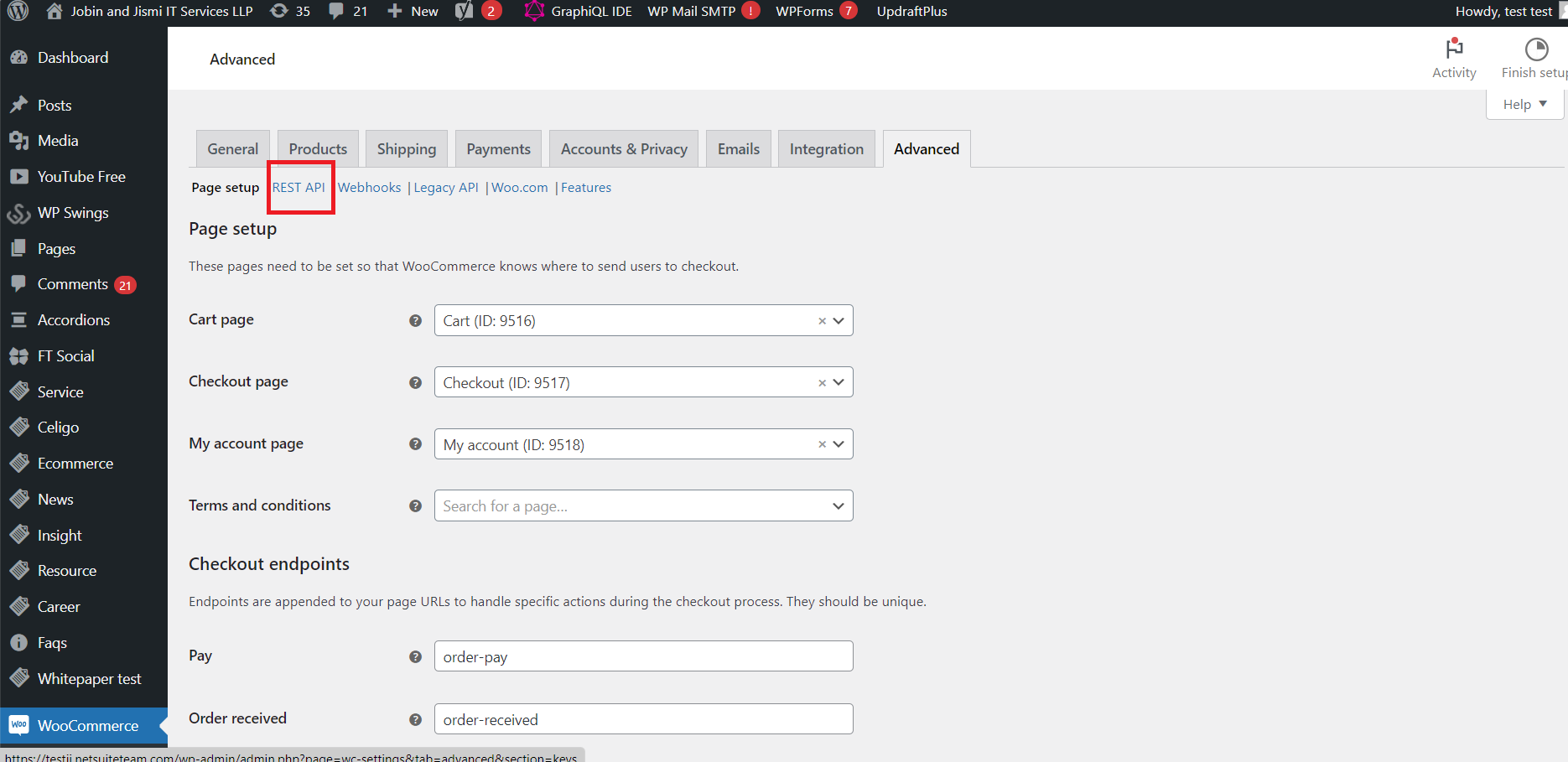
Task: Click help tooltip icon beside Terms and conditions
Action: (x=415, y=506)
